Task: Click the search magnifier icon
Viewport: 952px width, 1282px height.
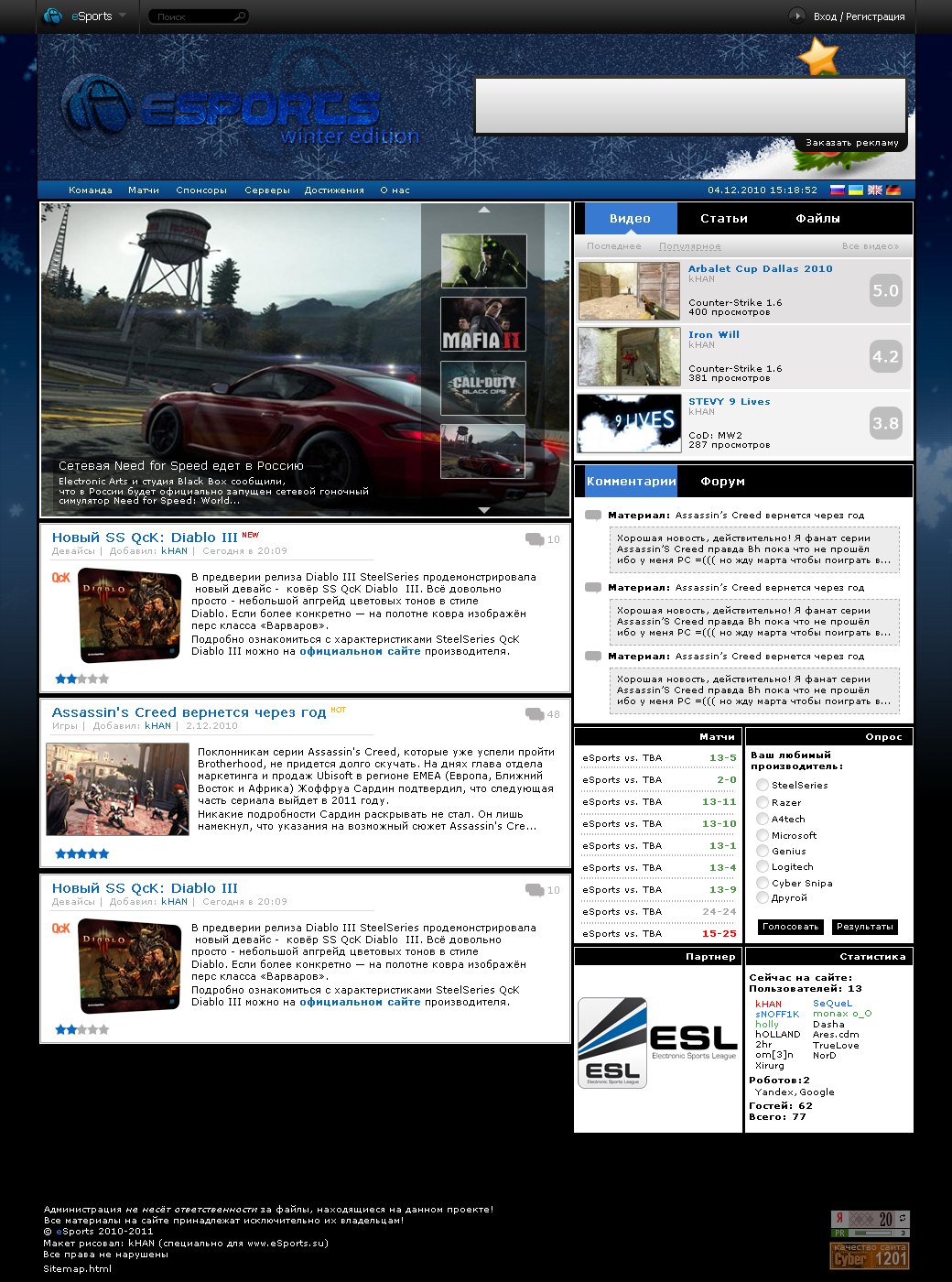Action: pyautogui.click(x=240, y=16)
